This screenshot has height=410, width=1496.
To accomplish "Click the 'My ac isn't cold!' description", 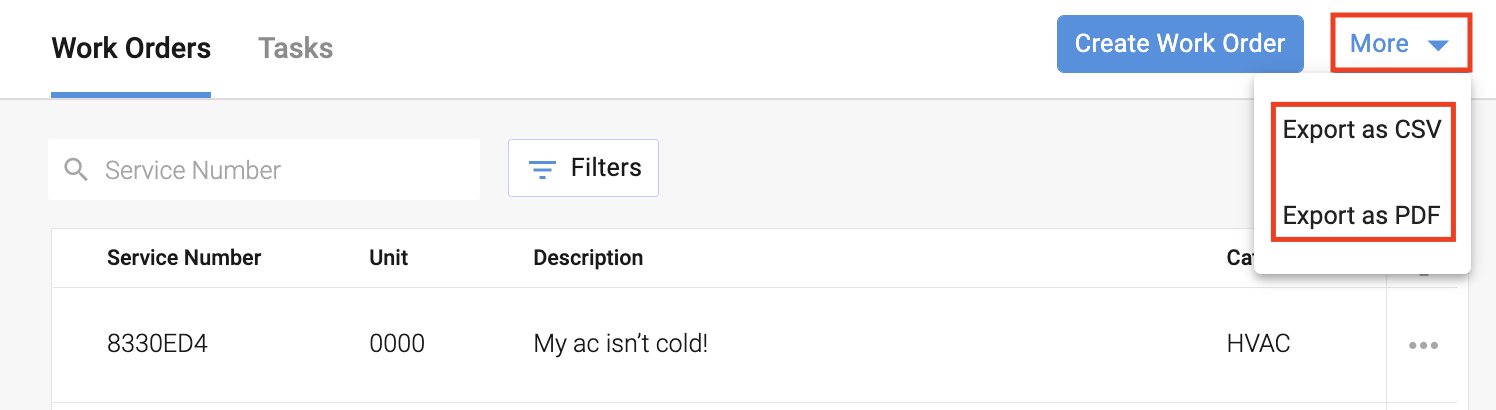I will click(x=621, y=344).
